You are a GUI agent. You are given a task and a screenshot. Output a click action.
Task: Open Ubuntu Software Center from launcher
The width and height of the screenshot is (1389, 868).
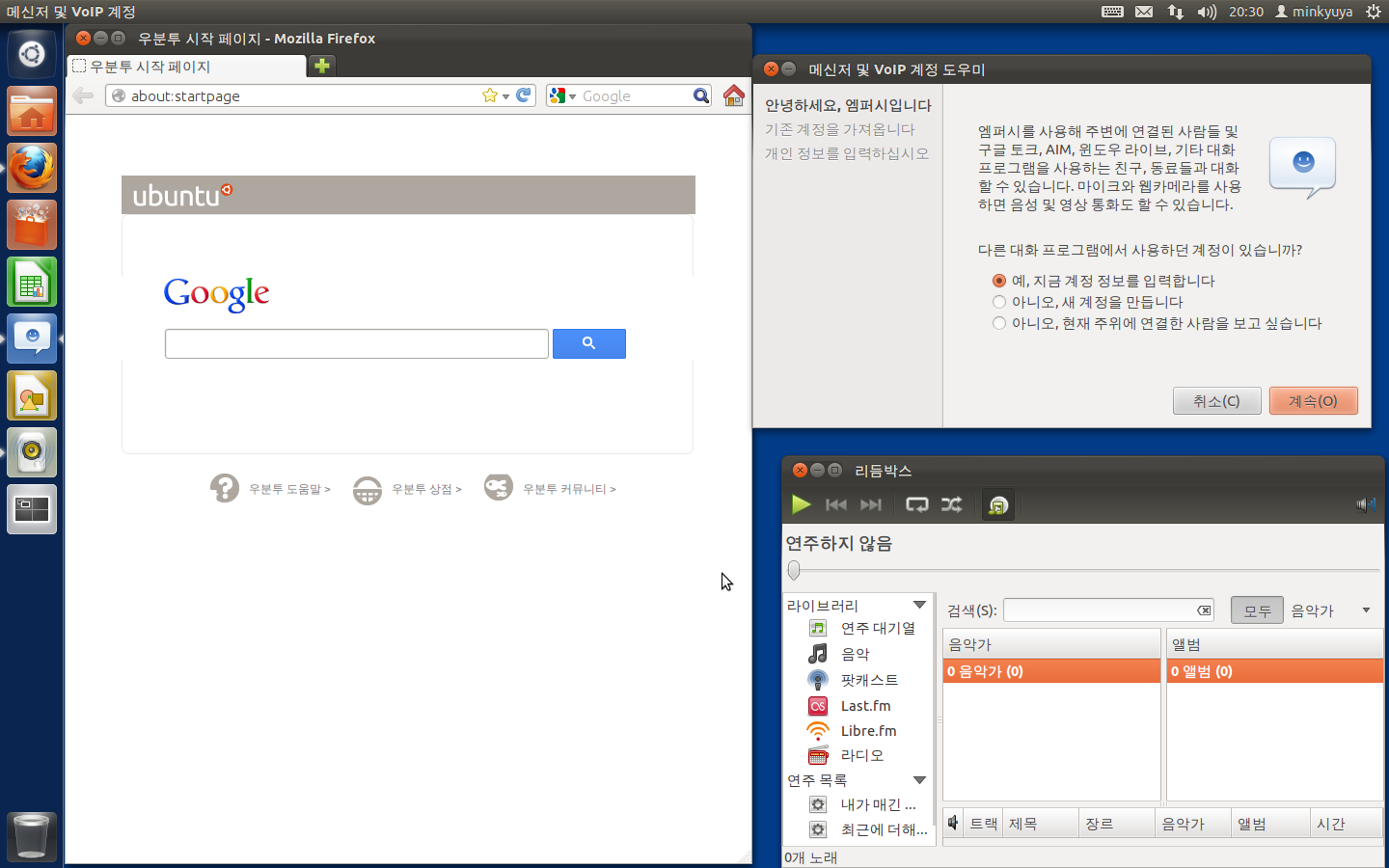pyautogui.click(x=32, y=225)
